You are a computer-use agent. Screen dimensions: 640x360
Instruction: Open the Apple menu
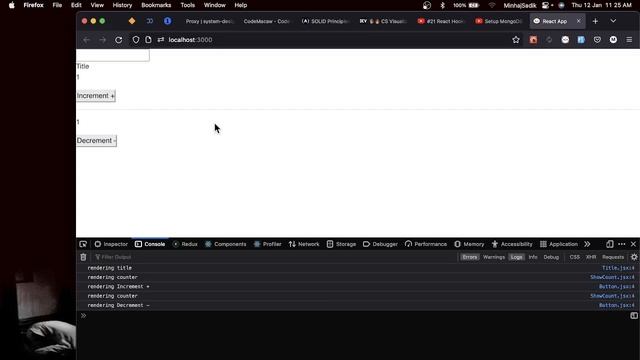pos(12,5)
